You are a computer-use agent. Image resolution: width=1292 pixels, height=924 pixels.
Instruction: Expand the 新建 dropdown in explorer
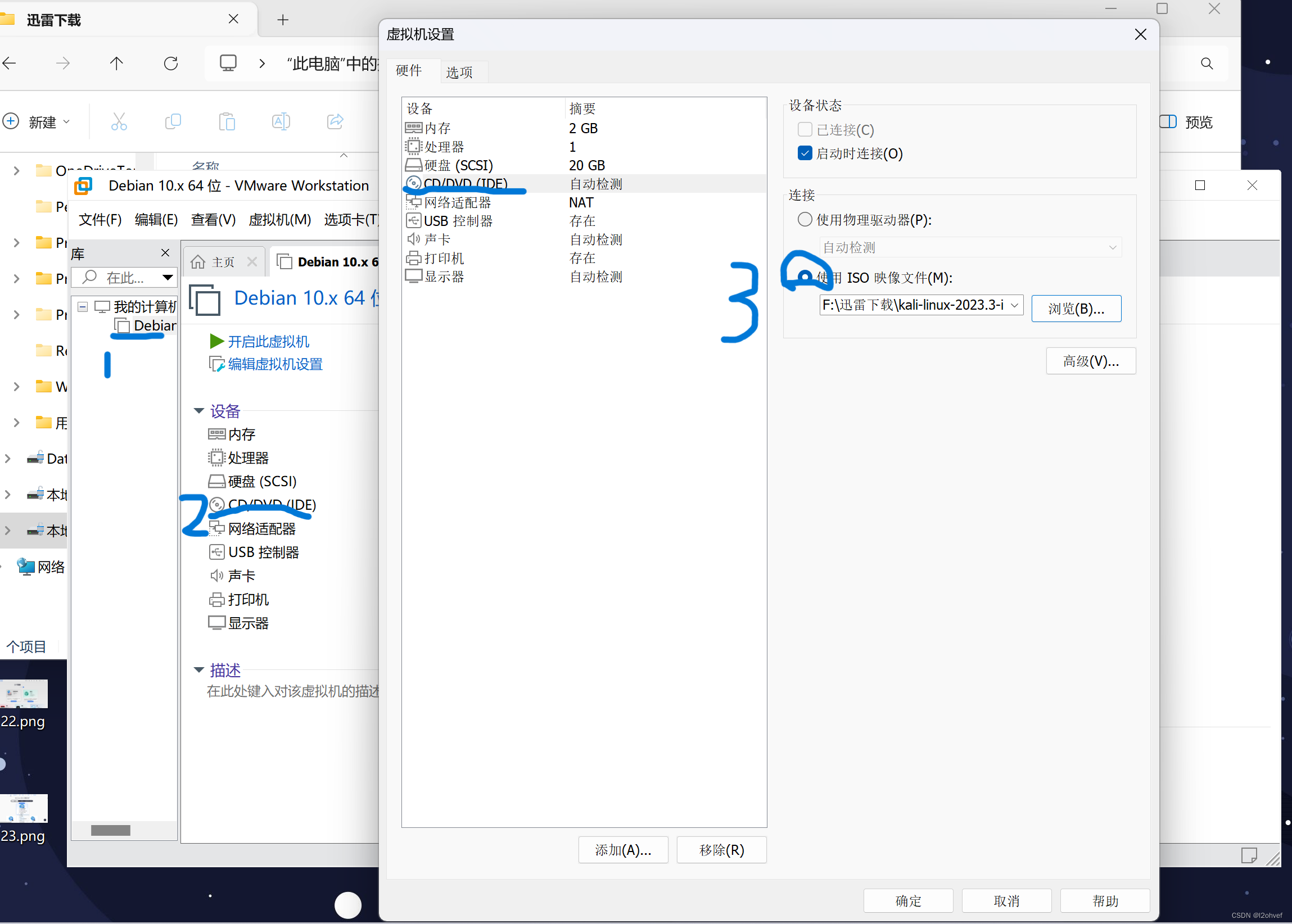[x=67, y=121]
